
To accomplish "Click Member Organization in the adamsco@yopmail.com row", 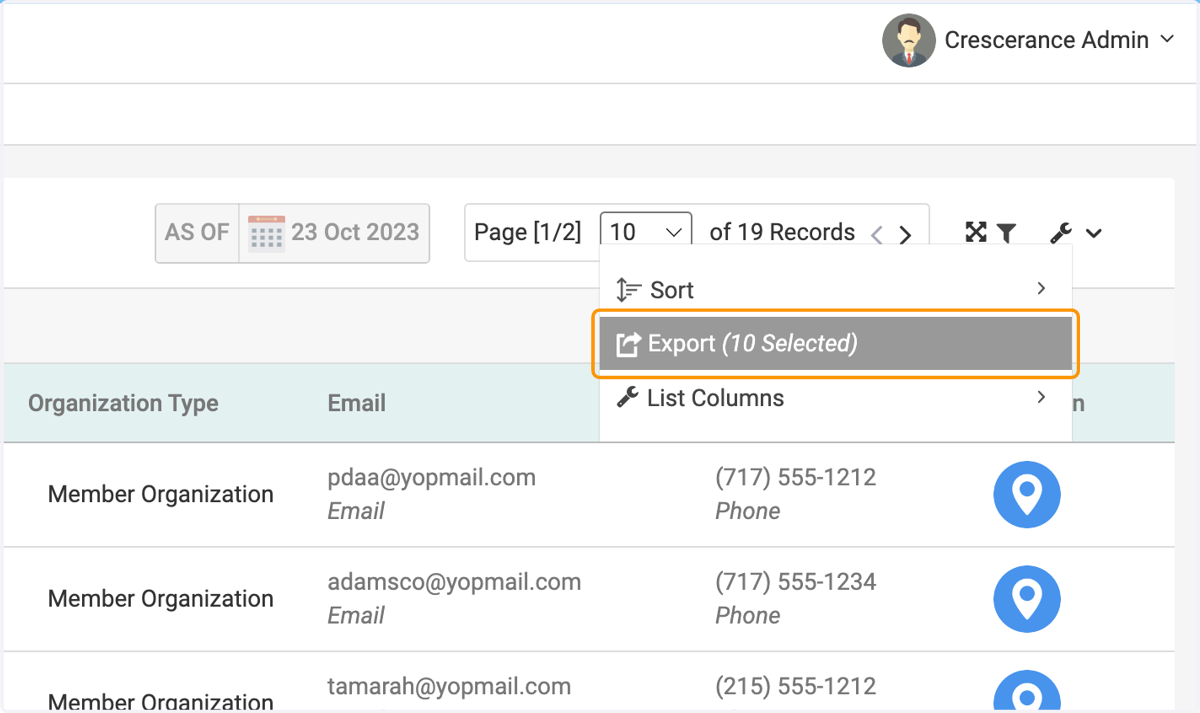I will (x=161, y=599).
